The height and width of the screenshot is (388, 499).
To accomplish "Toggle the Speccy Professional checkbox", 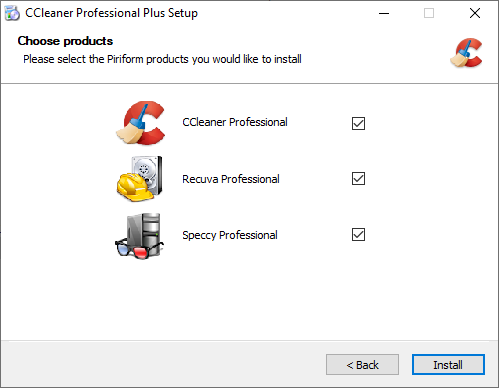I will tap(358, 235).
